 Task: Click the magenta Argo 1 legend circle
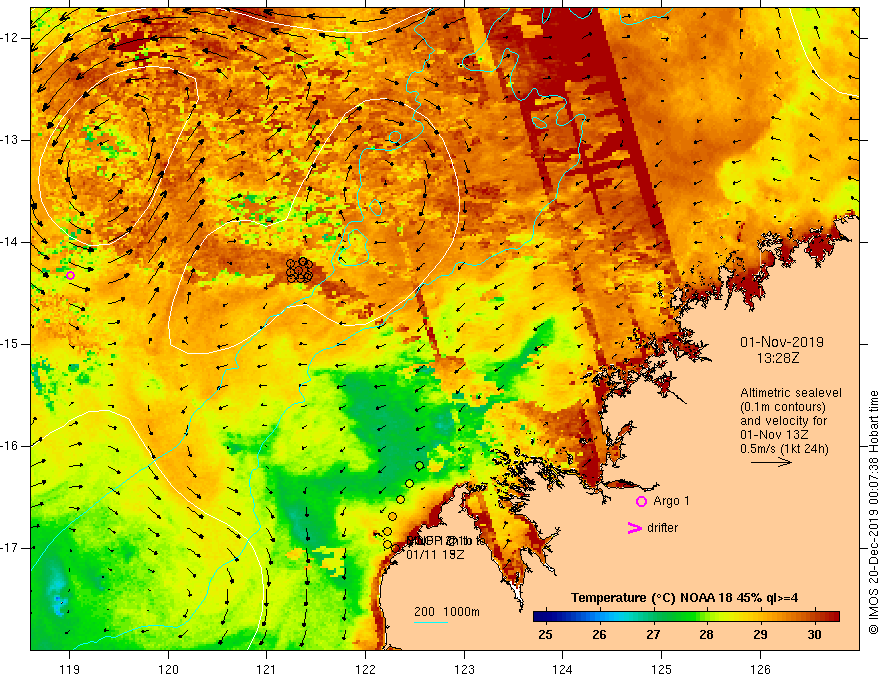[x=641, y=501]
